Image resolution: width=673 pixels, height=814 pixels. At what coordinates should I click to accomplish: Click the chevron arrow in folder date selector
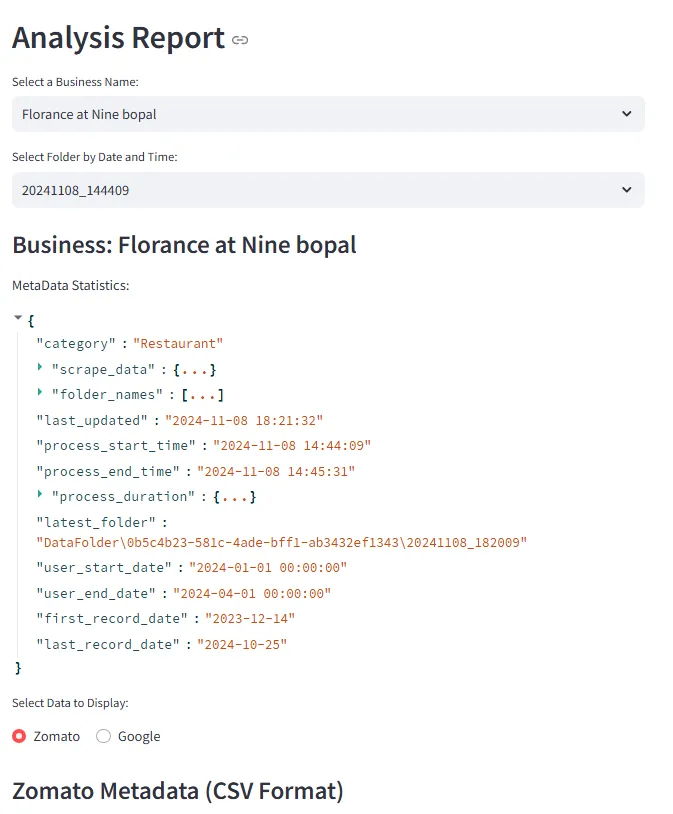pos(626,190)
